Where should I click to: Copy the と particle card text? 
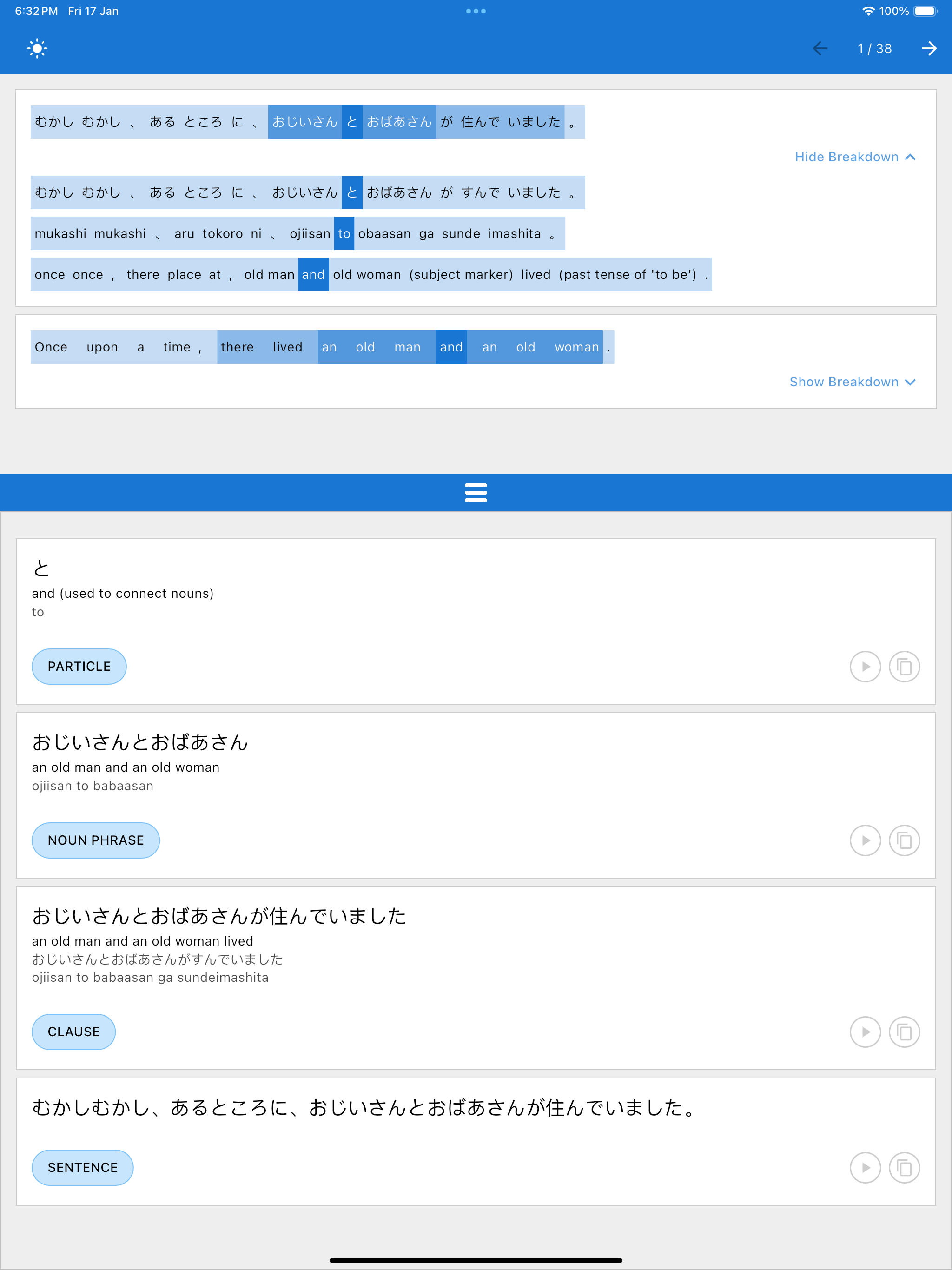point(904,667)
